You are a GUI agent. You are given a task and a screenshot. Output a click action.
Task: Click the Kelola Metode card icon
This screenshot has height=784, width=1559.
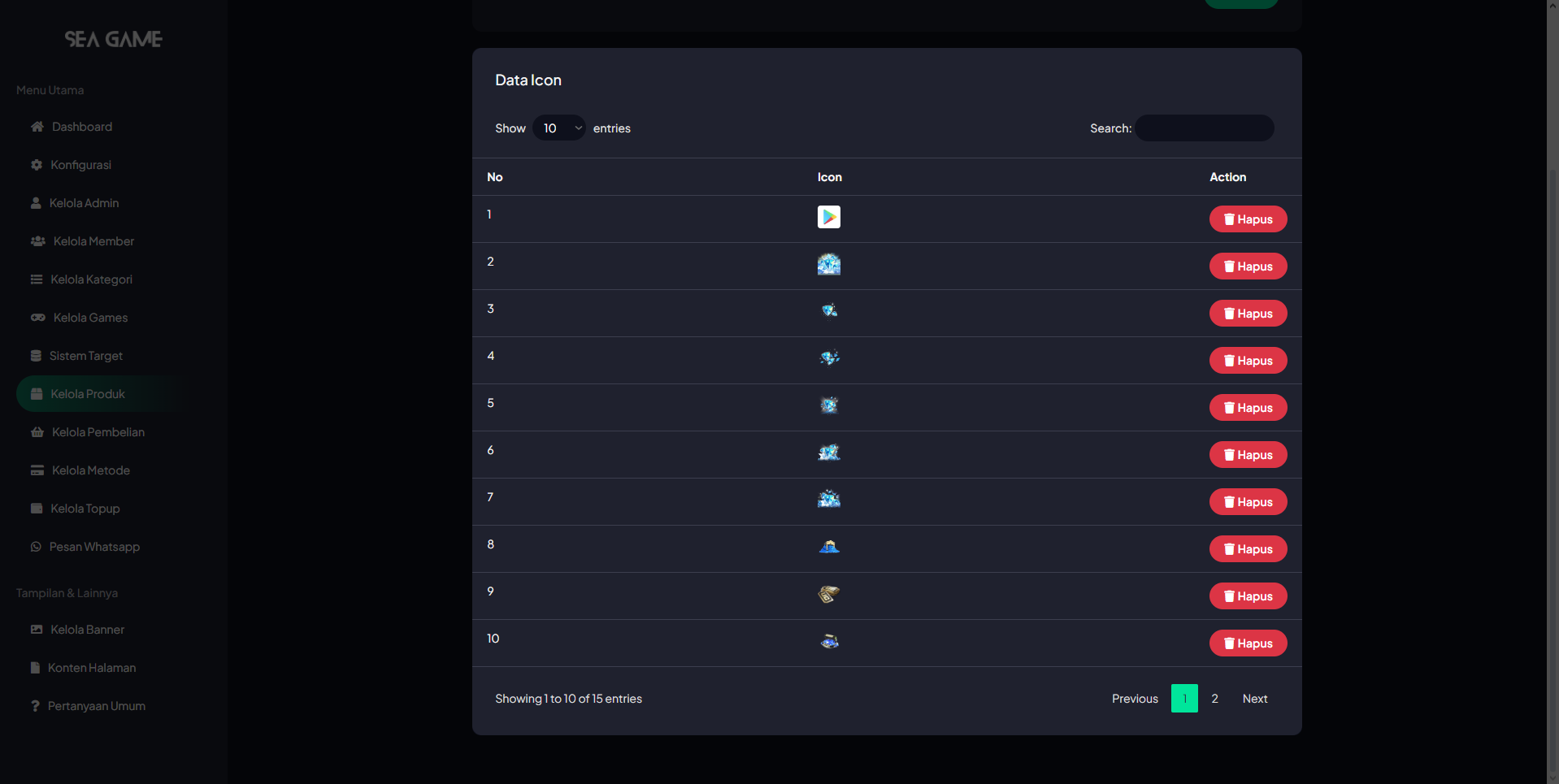click(x=37, y=470)
